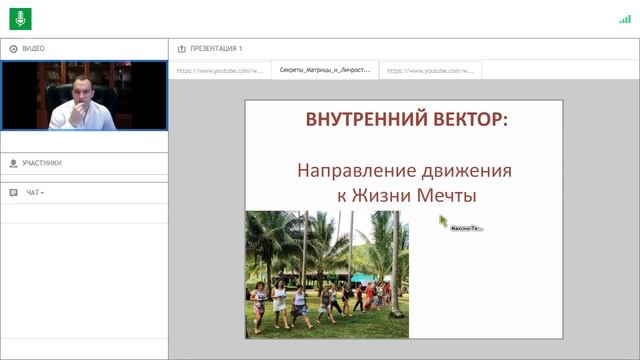The width and height of the screenshot is (640, 360).
Task: Click the video panel clock icon
Action: click(x=13, y=49)
